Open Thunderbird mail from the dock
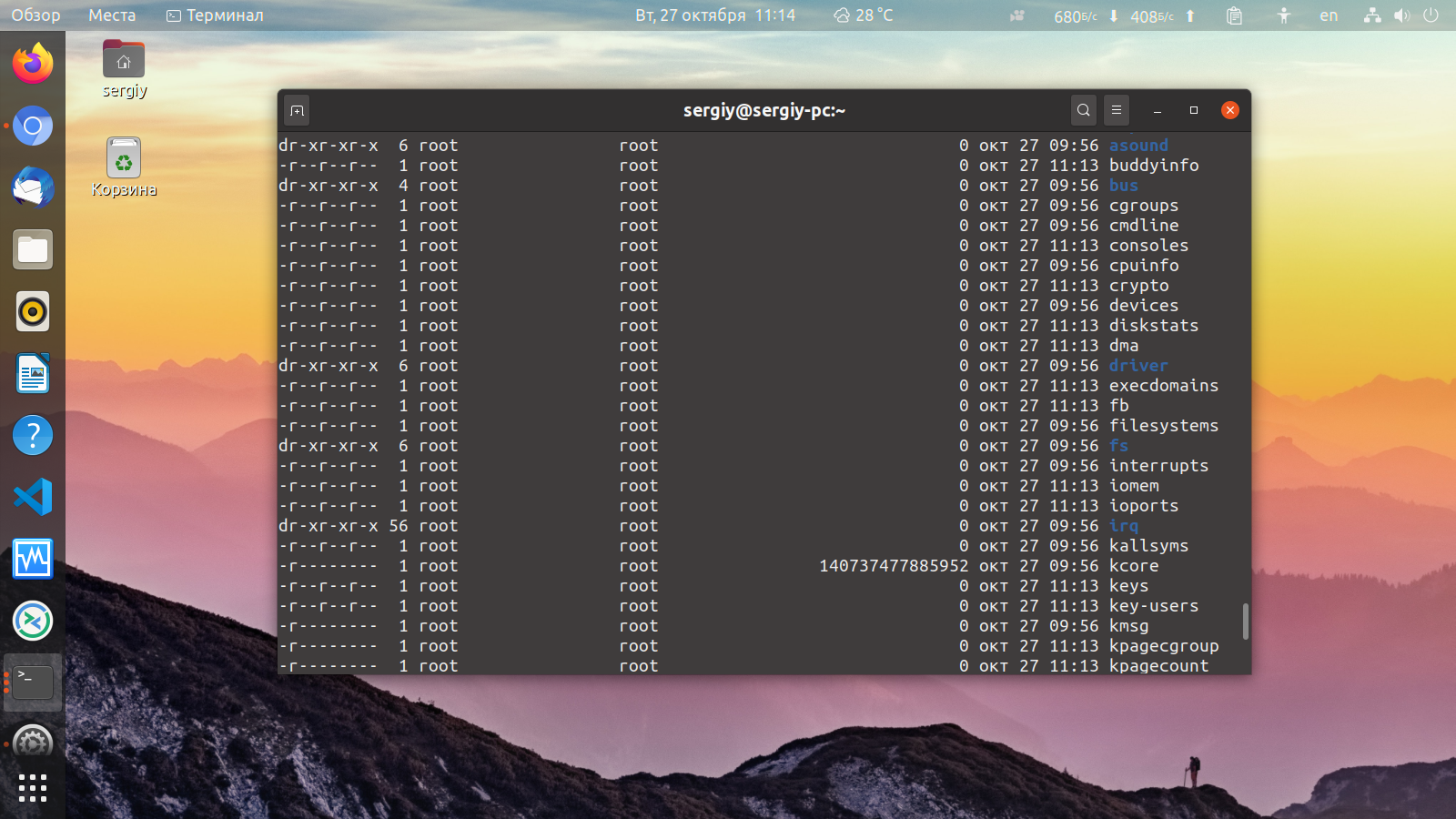This screenshot has height=819, width=1456. click(x=33, y=187)
